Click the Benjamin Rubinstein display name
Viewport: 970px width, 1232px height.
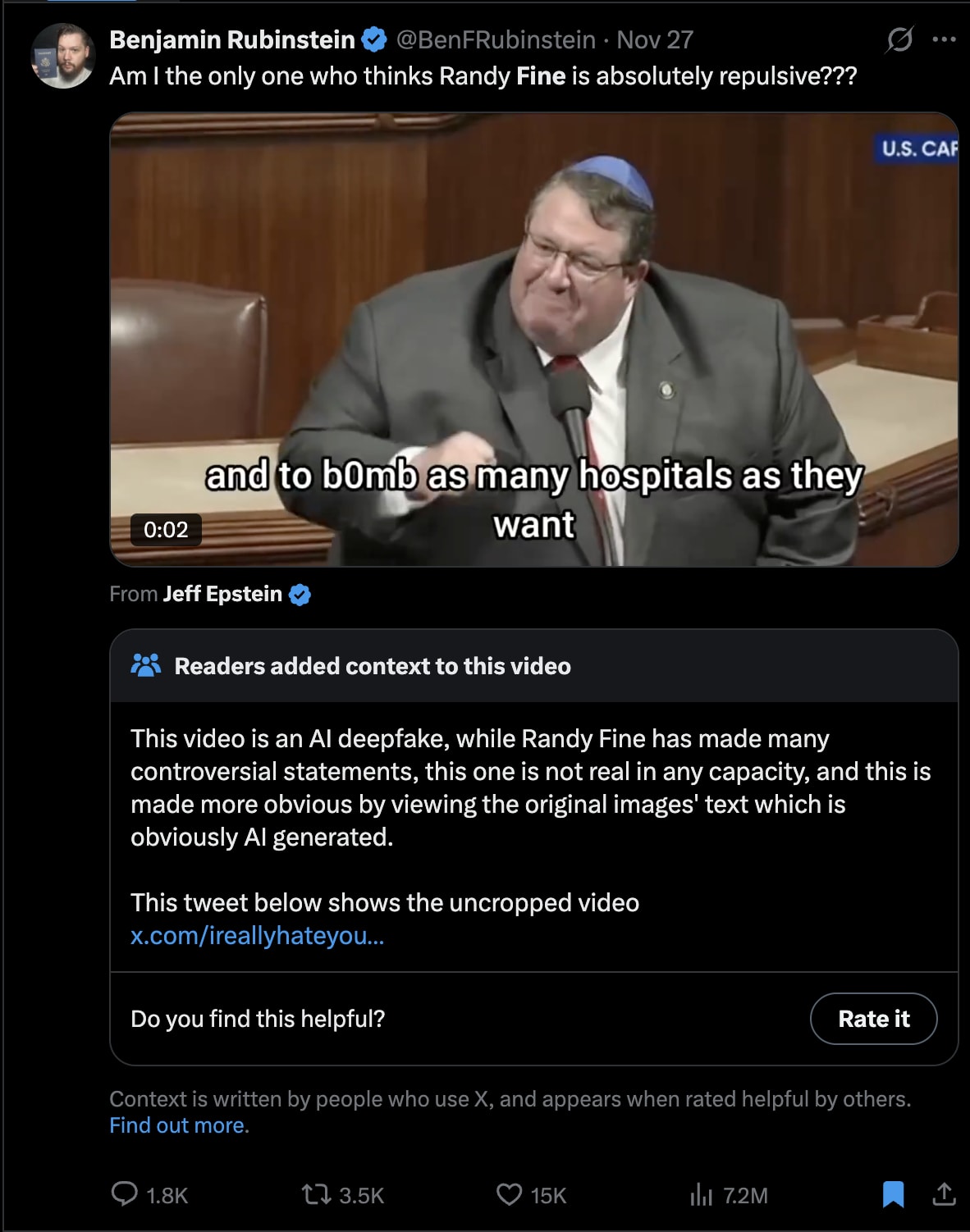pos(232,39)
